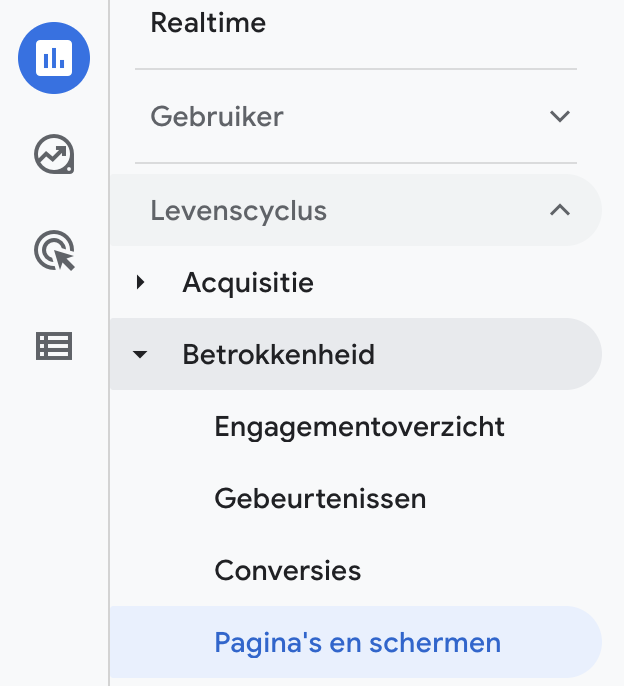Open the Realtime report
The width and height of the screenshot is (624, 686).
208,23
